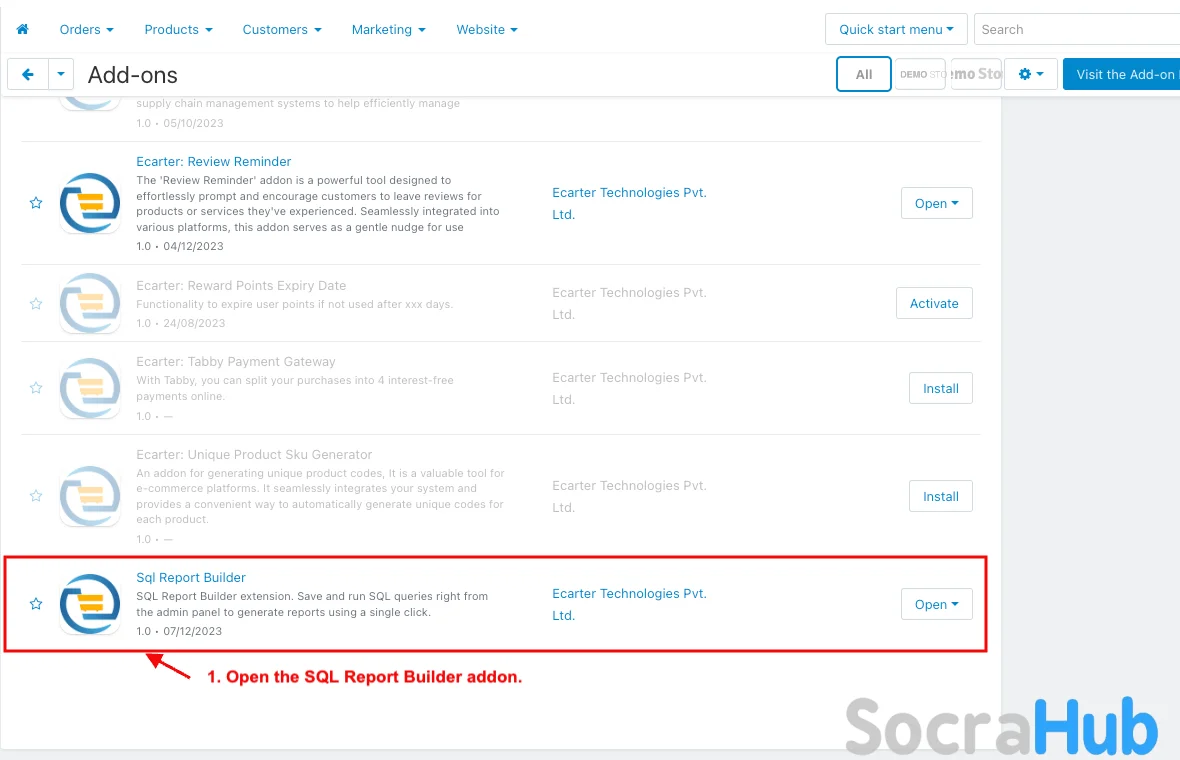Click the Reward Points expiry description text
The width and height of the screenshot is (1180, 760).
tap(294, 304)
